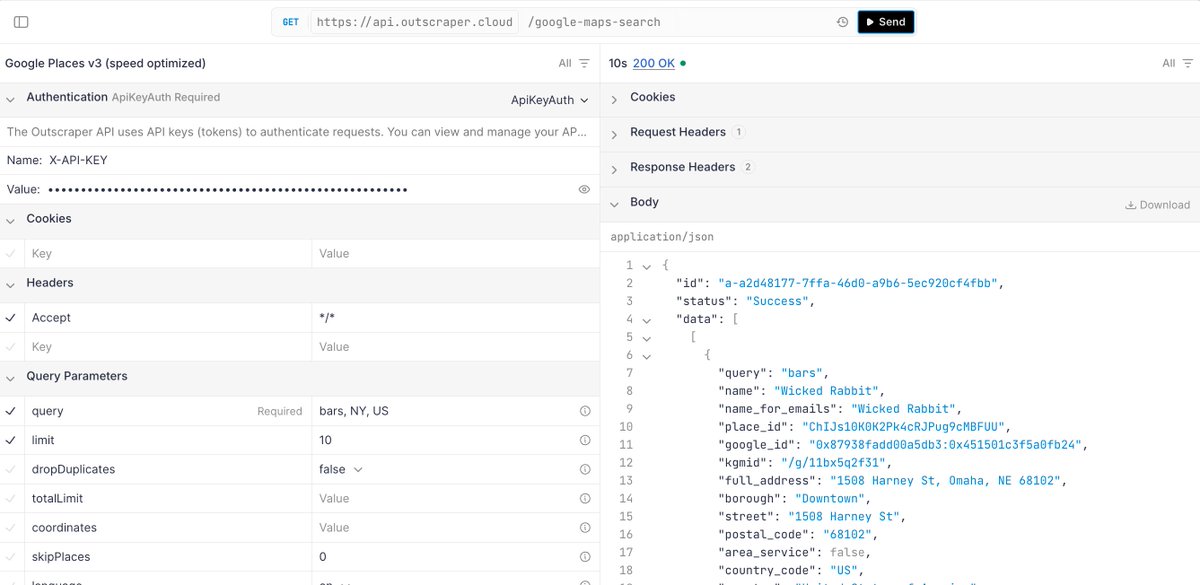The height and width of the screenshot is (585, 1200).
Task: Click the api.outscraper.cloud base URL
Action: click(x=415, y=22)
